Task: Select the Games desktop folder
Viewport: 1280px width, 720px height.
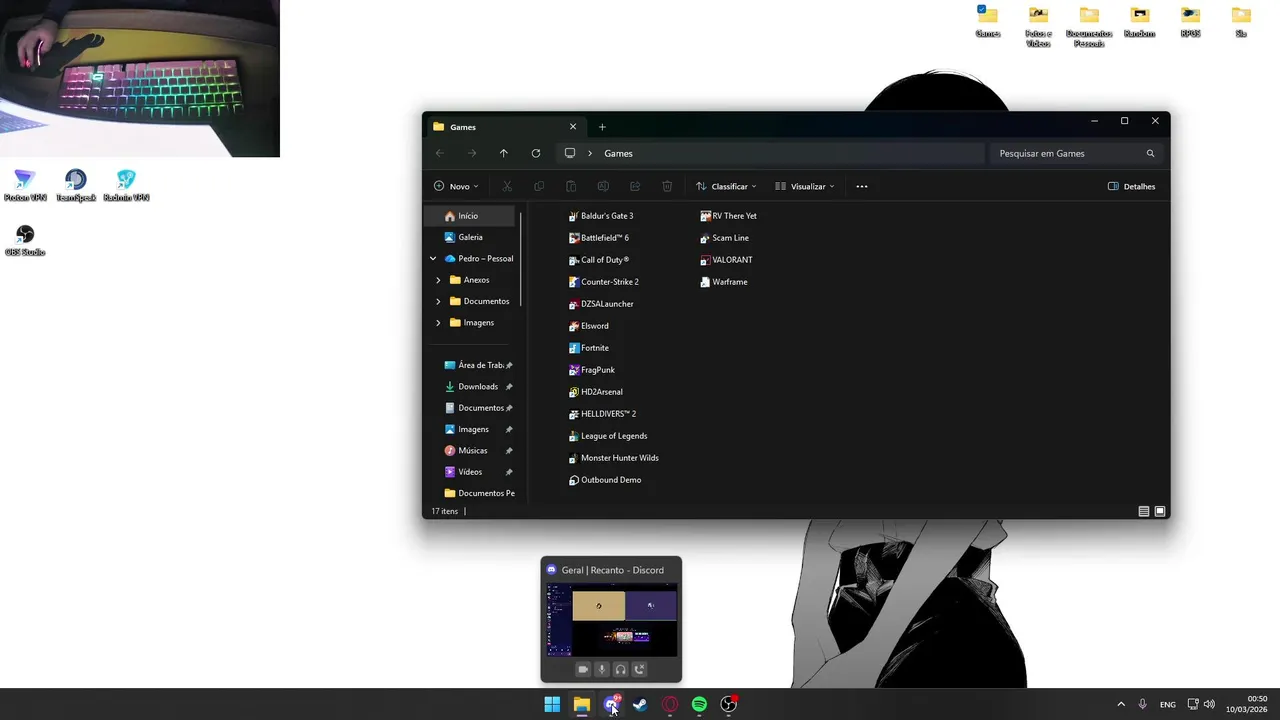Action: tap(988, 21)
